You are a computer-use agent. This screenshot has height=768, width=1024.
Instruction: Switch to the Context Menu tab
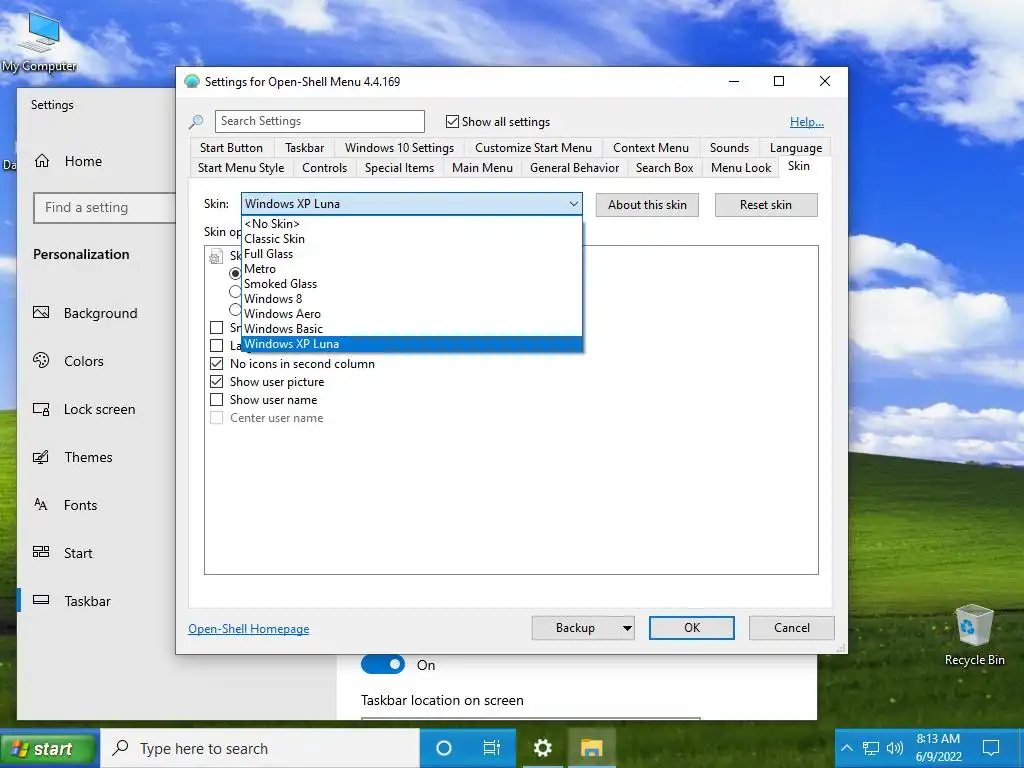650,148
